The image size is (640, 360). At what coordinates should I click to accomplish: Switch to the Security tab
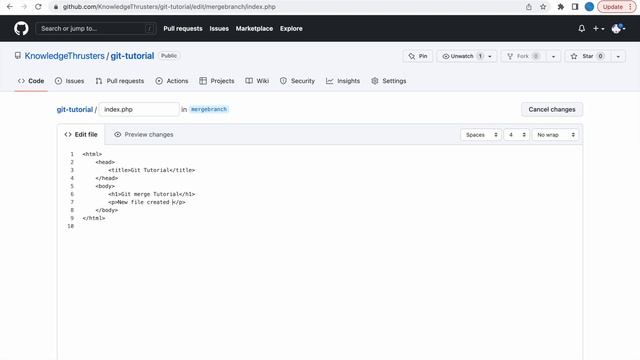point(297,81)
